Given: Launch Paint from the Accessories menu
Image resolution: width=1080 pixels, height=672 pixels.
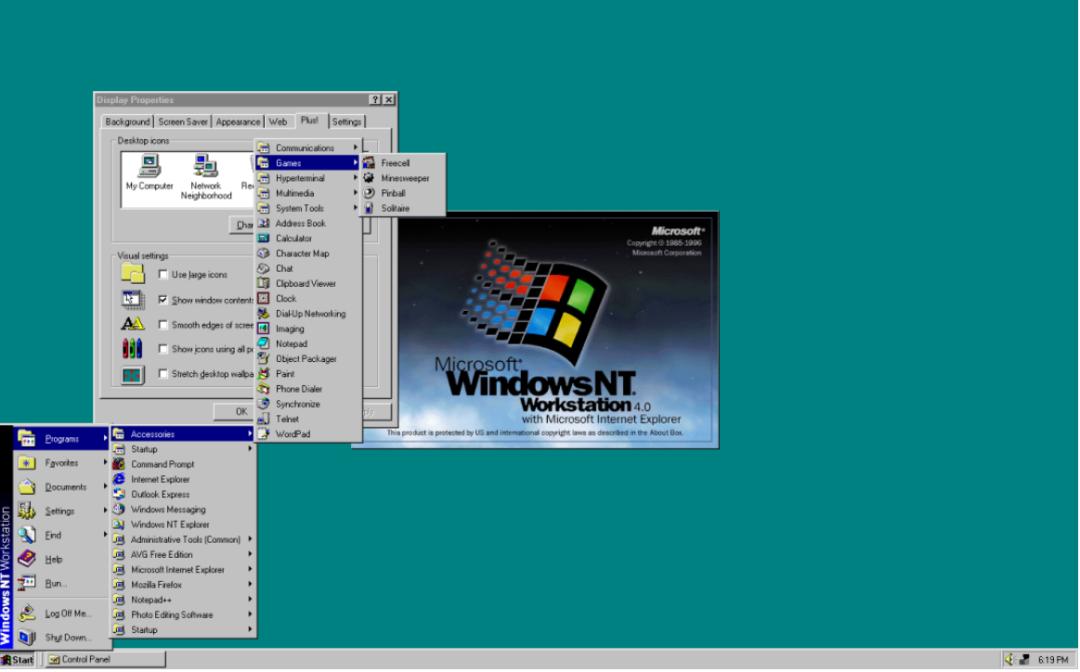Looking at the screenshot, I should 285,373.
